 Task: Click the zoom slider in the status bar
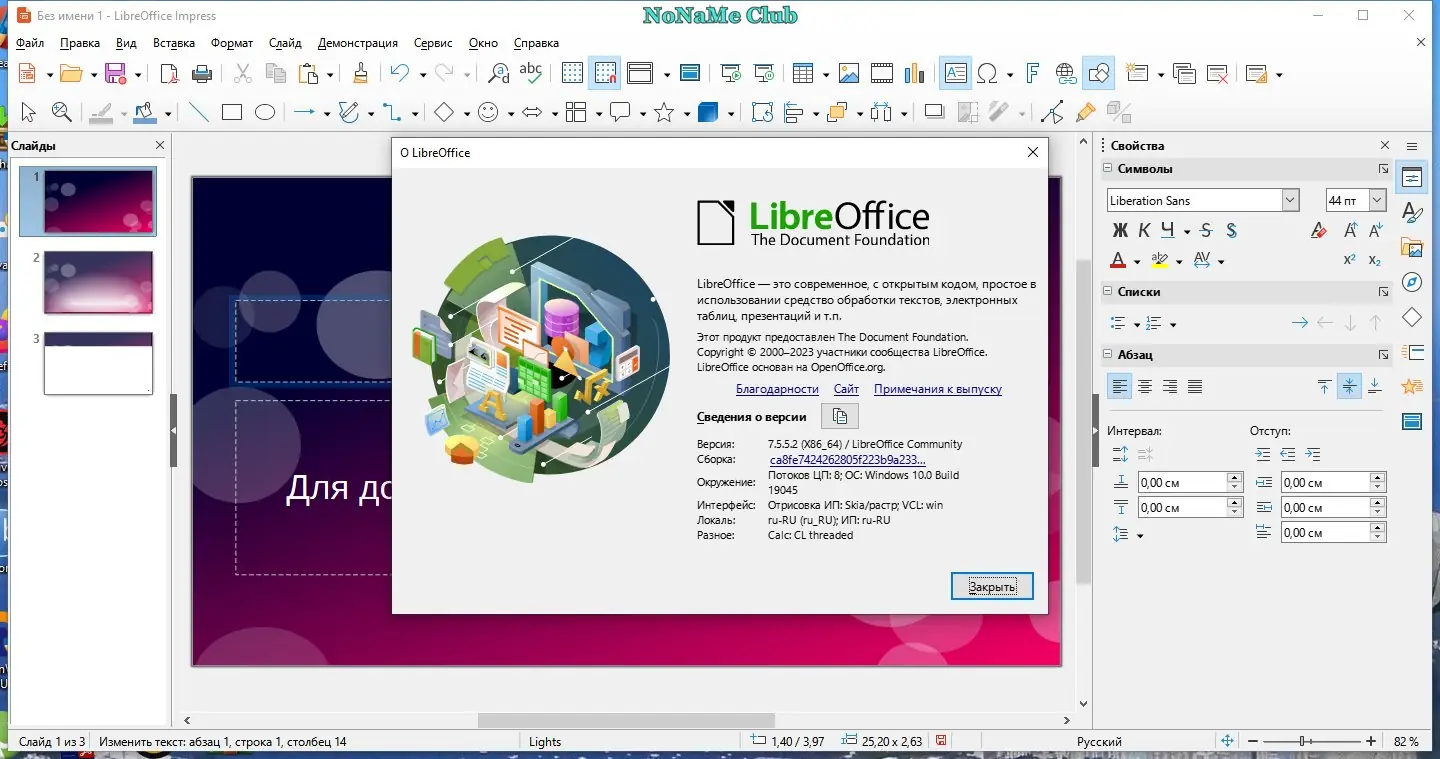coord(1312,741)
